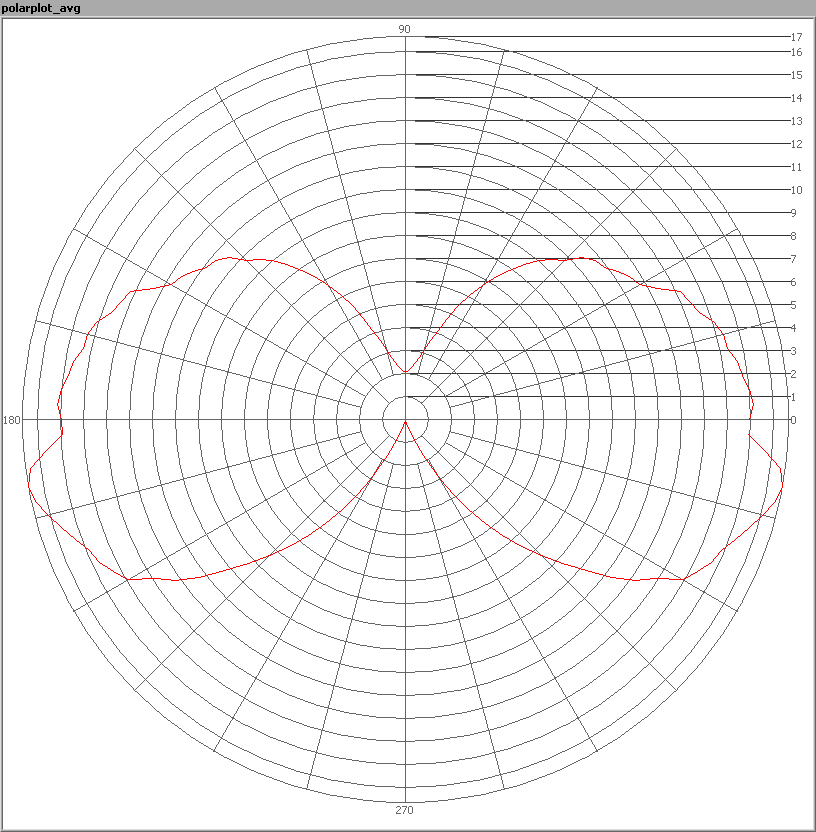Click the 180 degree angle label
Screen dimensions: 816x832
coord(12,420)
